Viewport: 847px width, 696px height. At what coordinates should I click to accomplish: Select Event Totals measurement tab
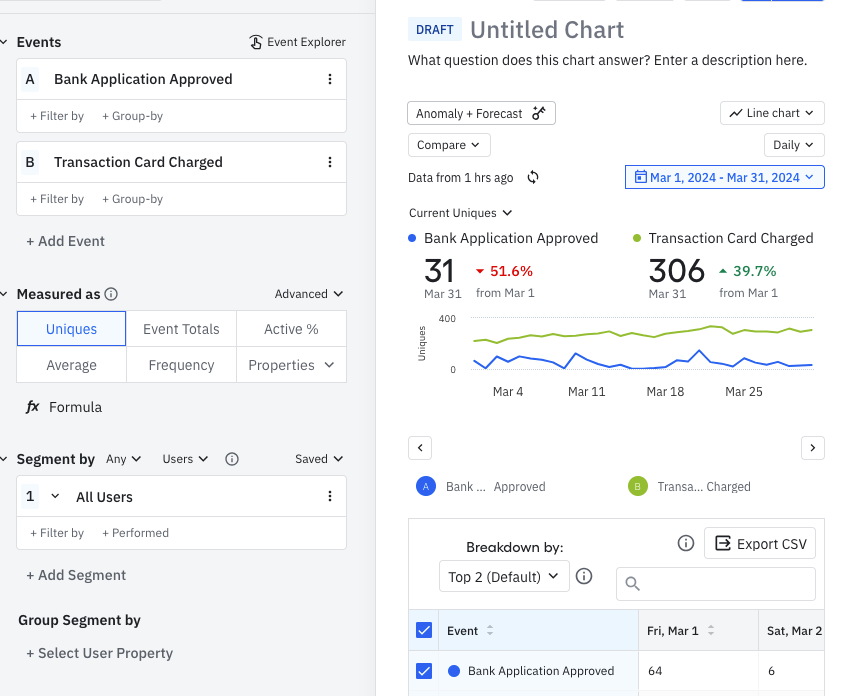pyautogui.click(x=181, y=329)
